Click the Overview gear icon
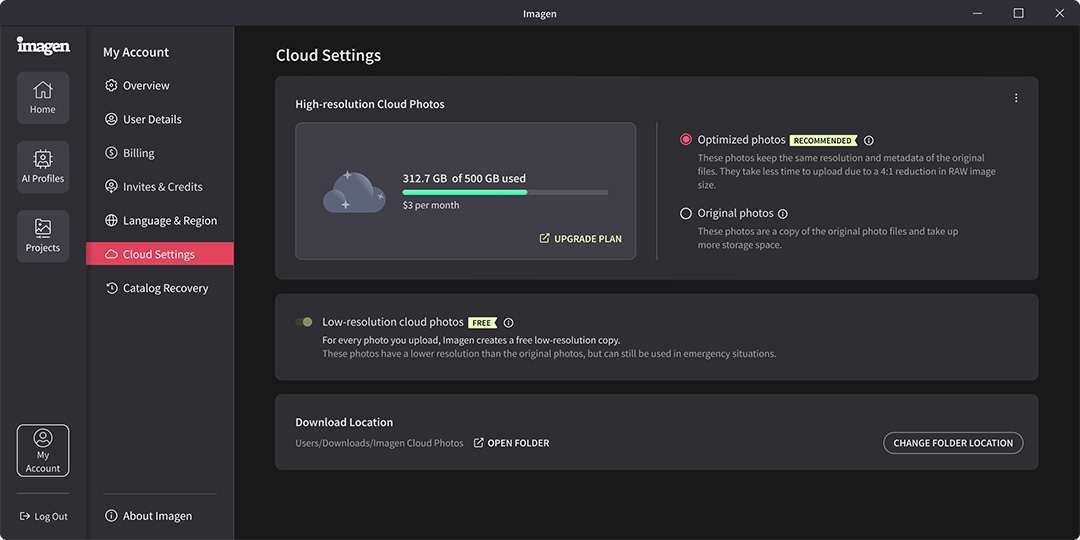 tap(111, 85)
